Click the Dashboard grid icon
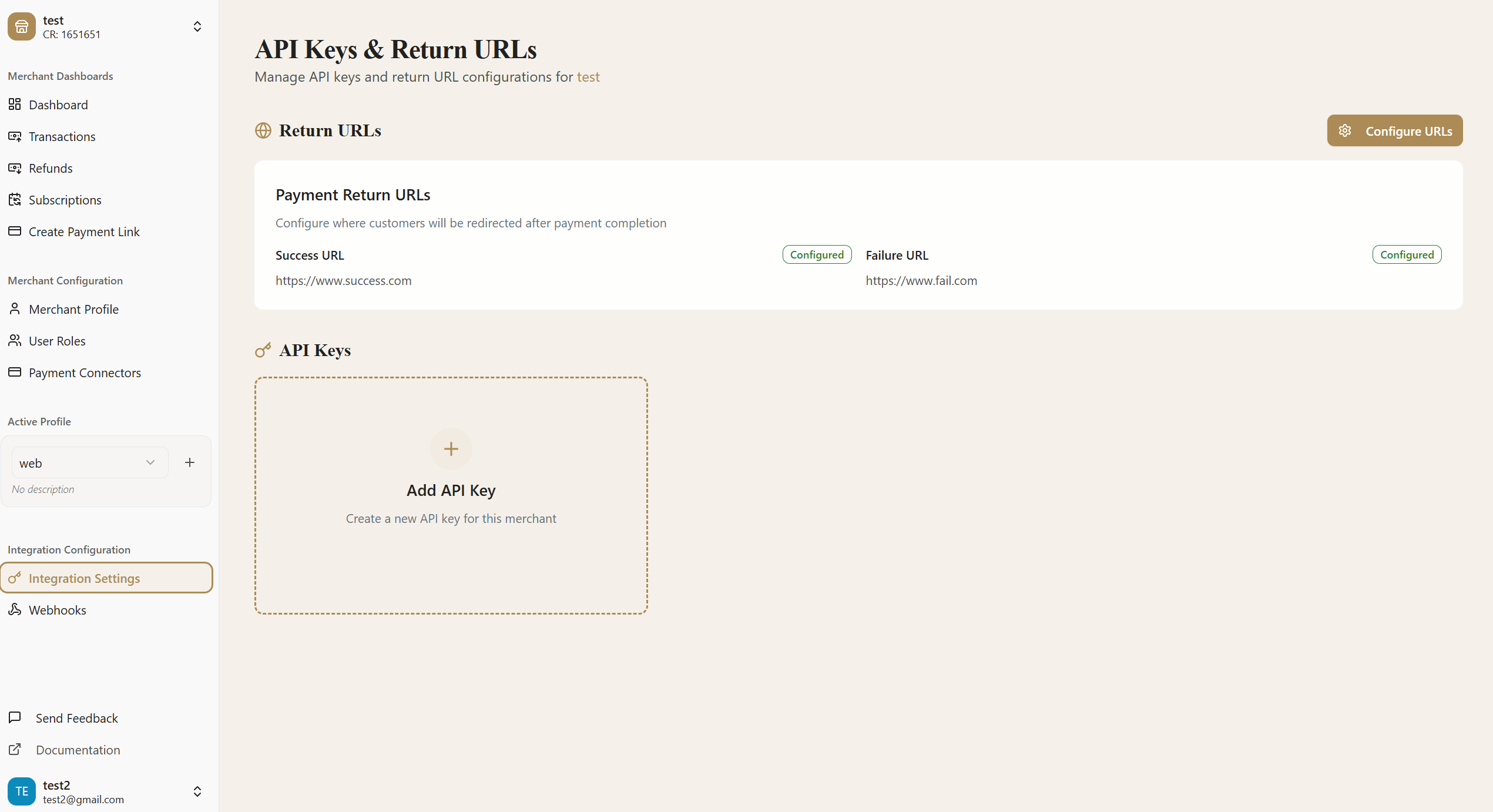Image resolution: width=1493 pixels, height=812 pixels. tap(15, 105)
